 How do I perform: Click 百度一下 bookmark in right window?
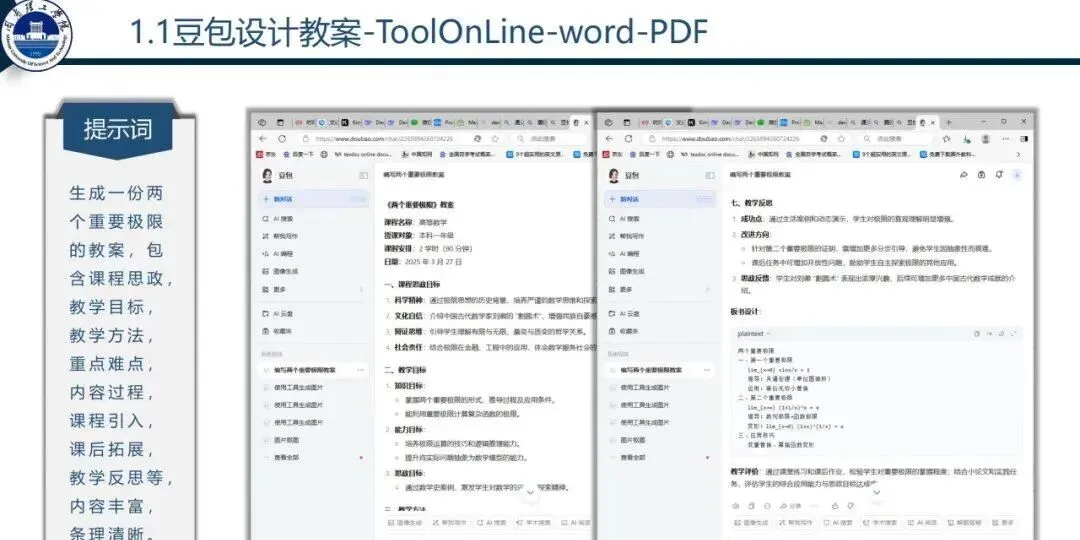pyautogui.click(x=645, y=154)
